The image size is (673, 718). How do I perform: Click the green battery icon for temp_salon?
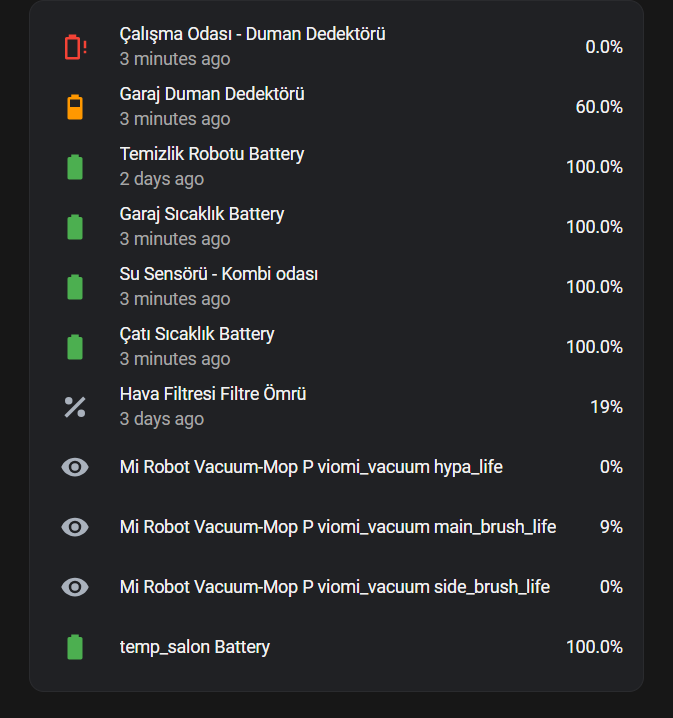point(75,647)
